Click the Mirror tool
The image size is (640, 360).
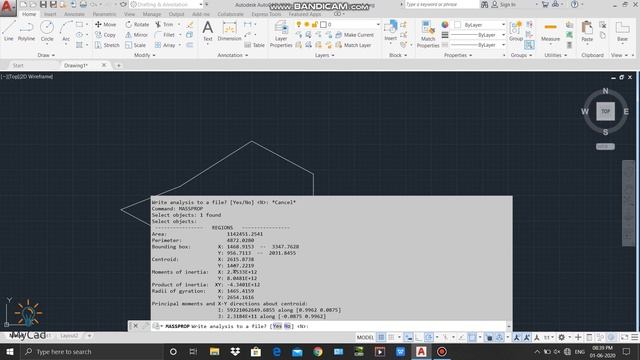(x=136, y=35)
